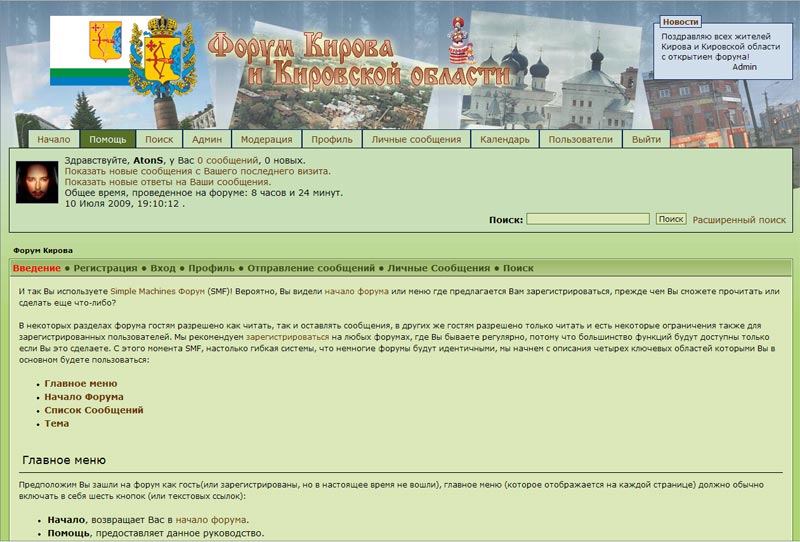
Task: Go to the Админ tab
Action: 207,140
